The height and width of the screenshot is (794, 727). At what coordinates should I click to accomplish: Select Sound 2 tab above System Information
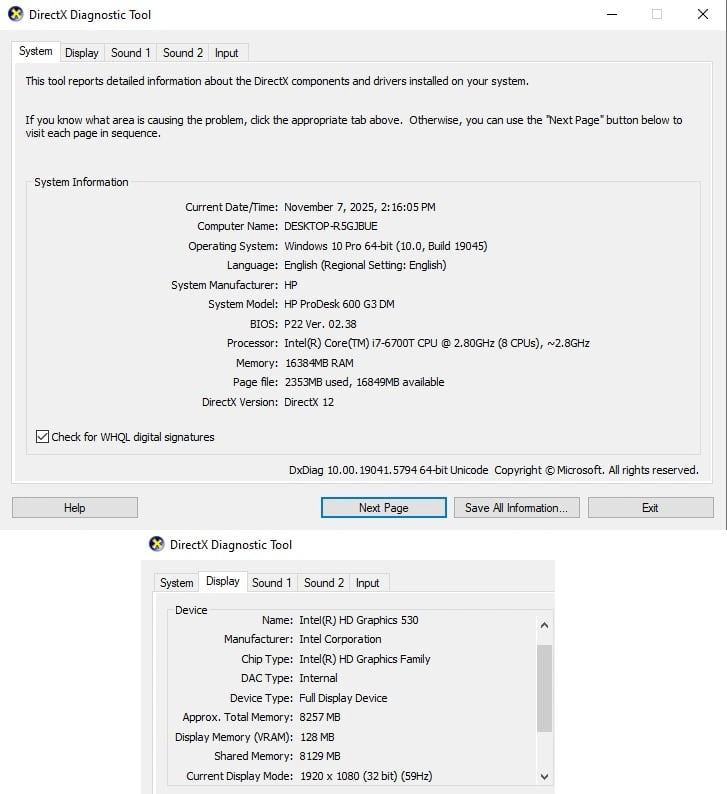pos(183,53)
